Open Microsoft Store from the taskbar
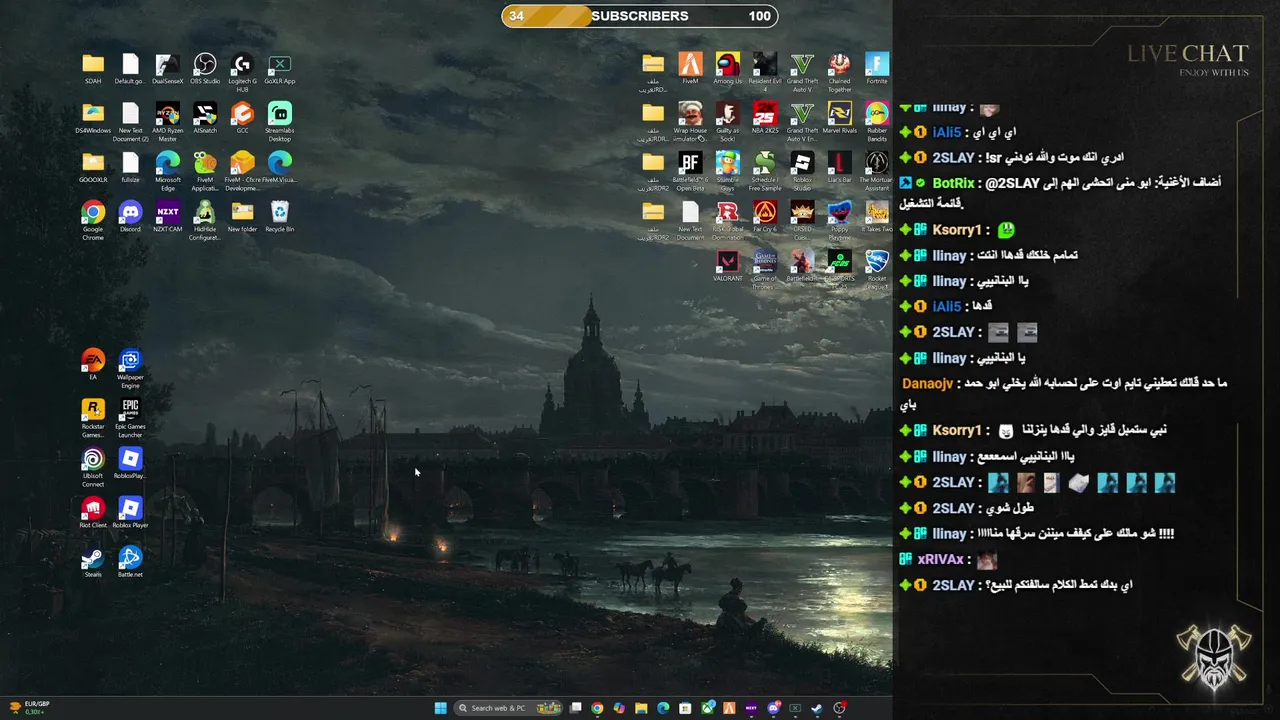Screen dimensions: 1280x720 tap(685, 708)
